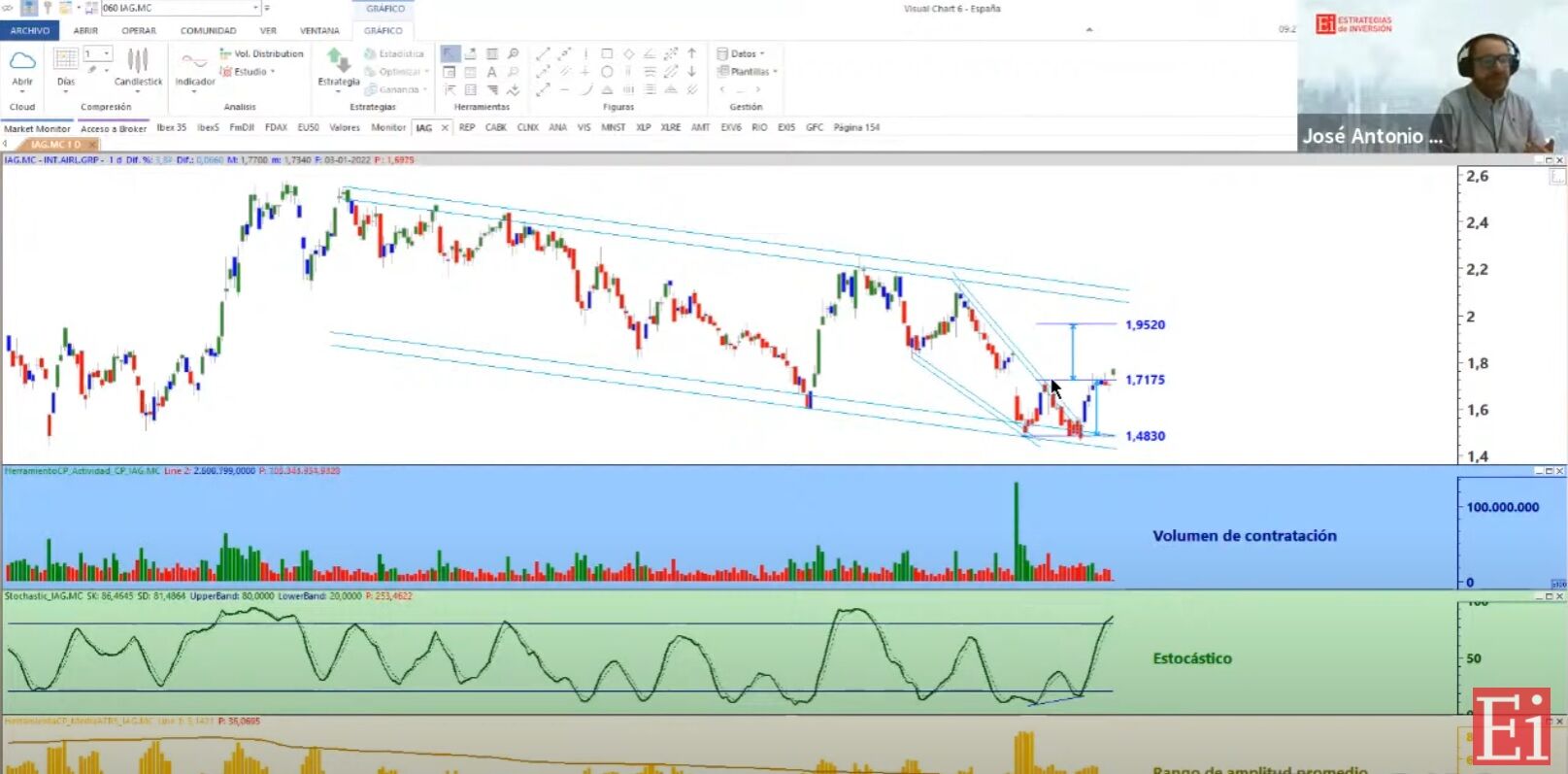The width and height of the screenshot is (1568, 774).
Task: Select the horizontal line figure
Action: (x=564, y=89)
